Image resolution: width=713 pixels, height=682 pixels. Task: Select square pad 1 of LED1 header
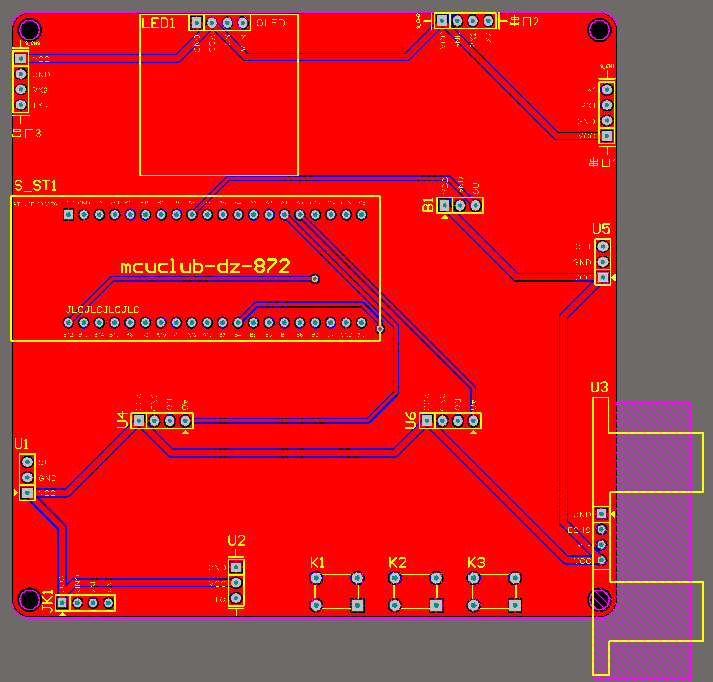[x=196, y=22]
